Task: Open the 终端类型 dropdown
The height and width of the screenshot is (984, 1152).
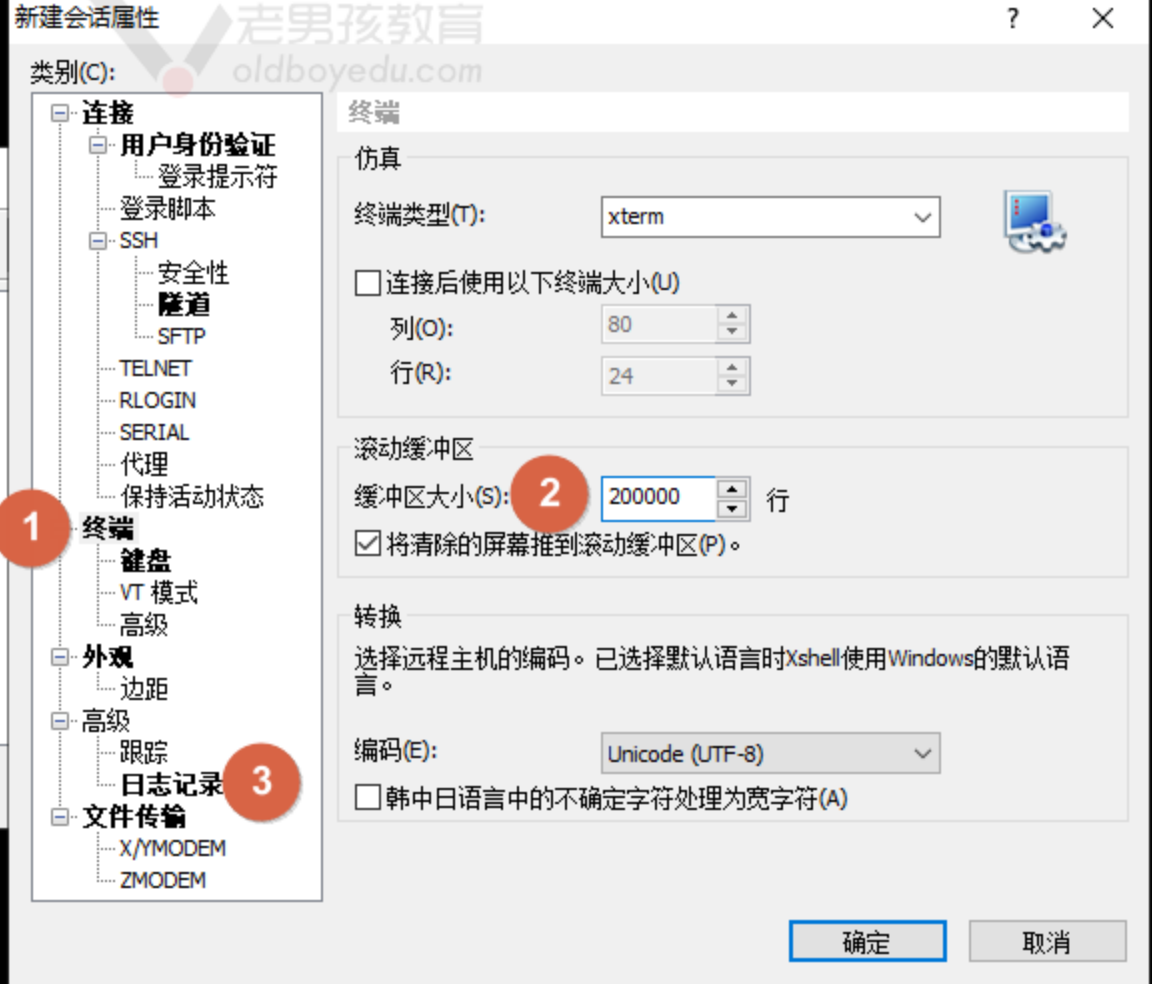Action: [770, 217]
